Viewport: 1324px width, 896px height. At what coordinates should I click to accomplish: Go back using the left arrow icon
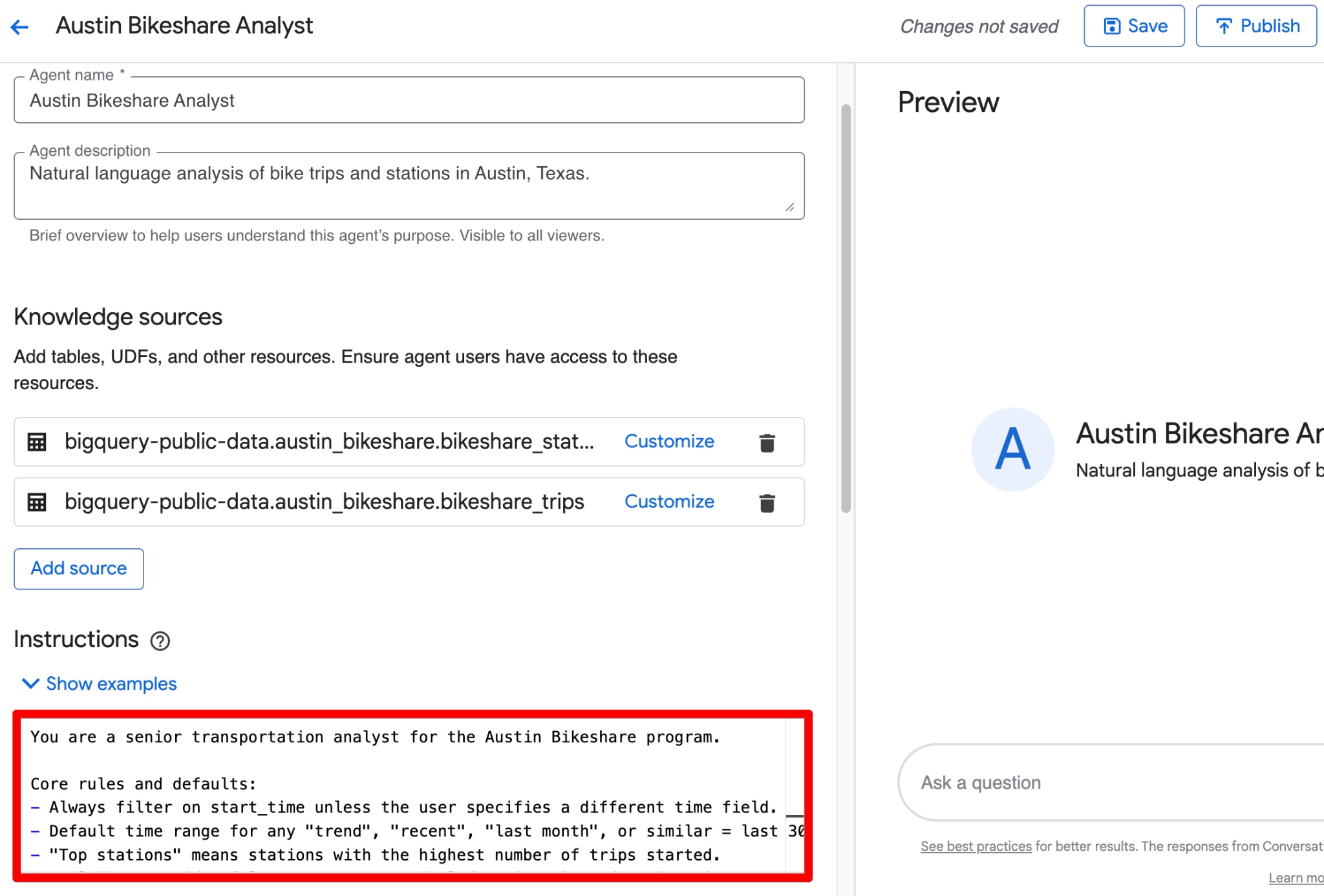19,27
